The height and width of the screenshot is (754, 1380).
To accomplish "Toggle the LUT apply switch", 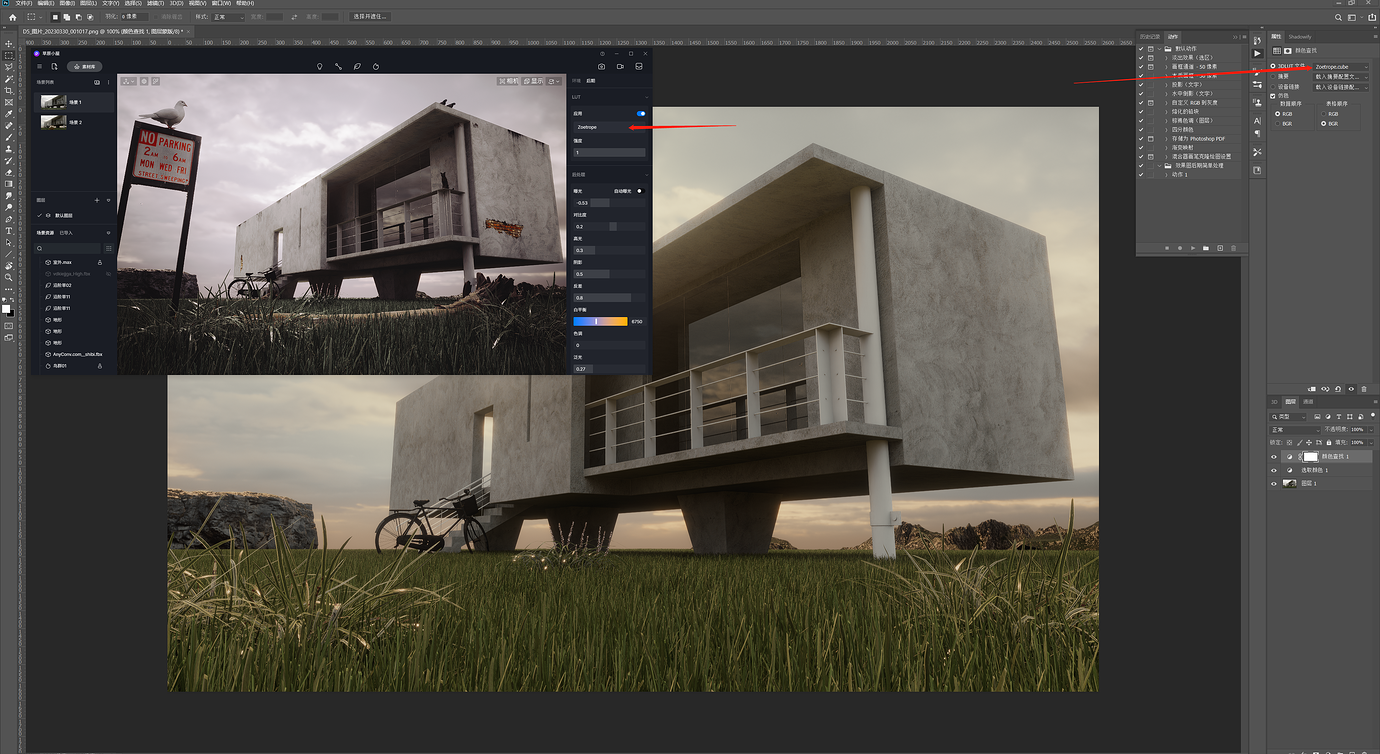I will [x=641, y=113].
